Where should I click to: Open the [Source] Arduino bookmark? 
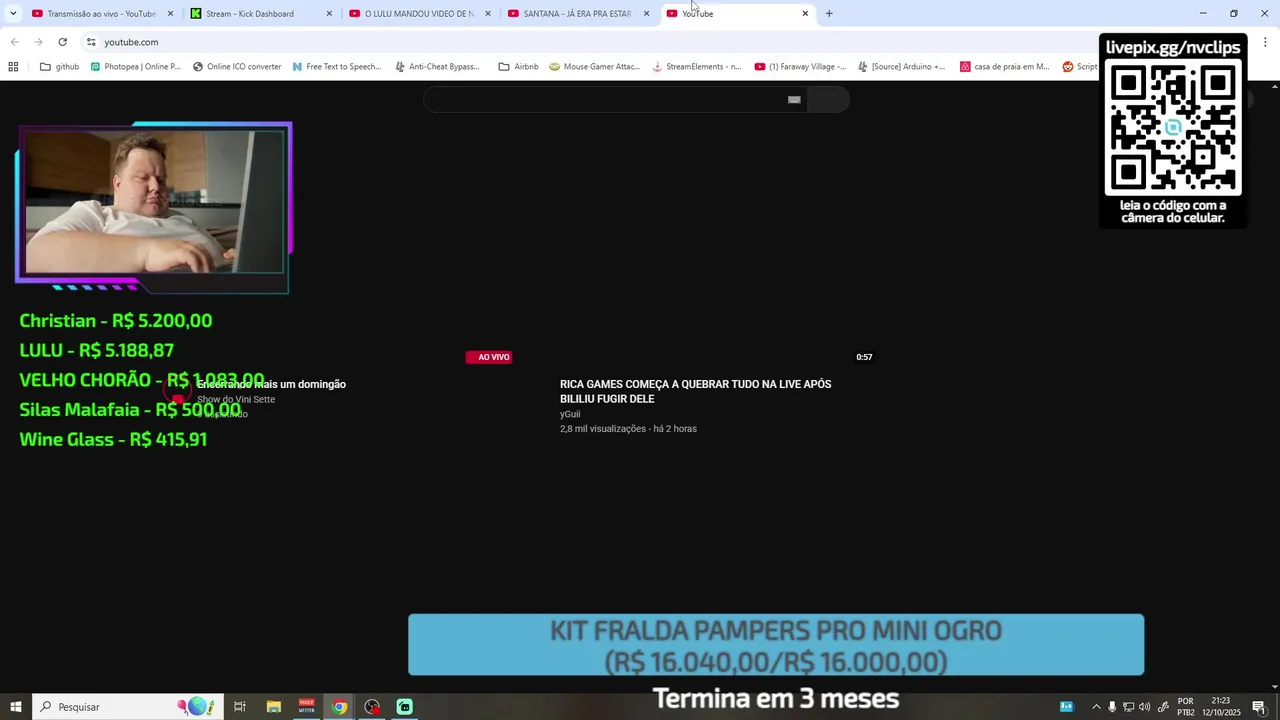(901, 67)
